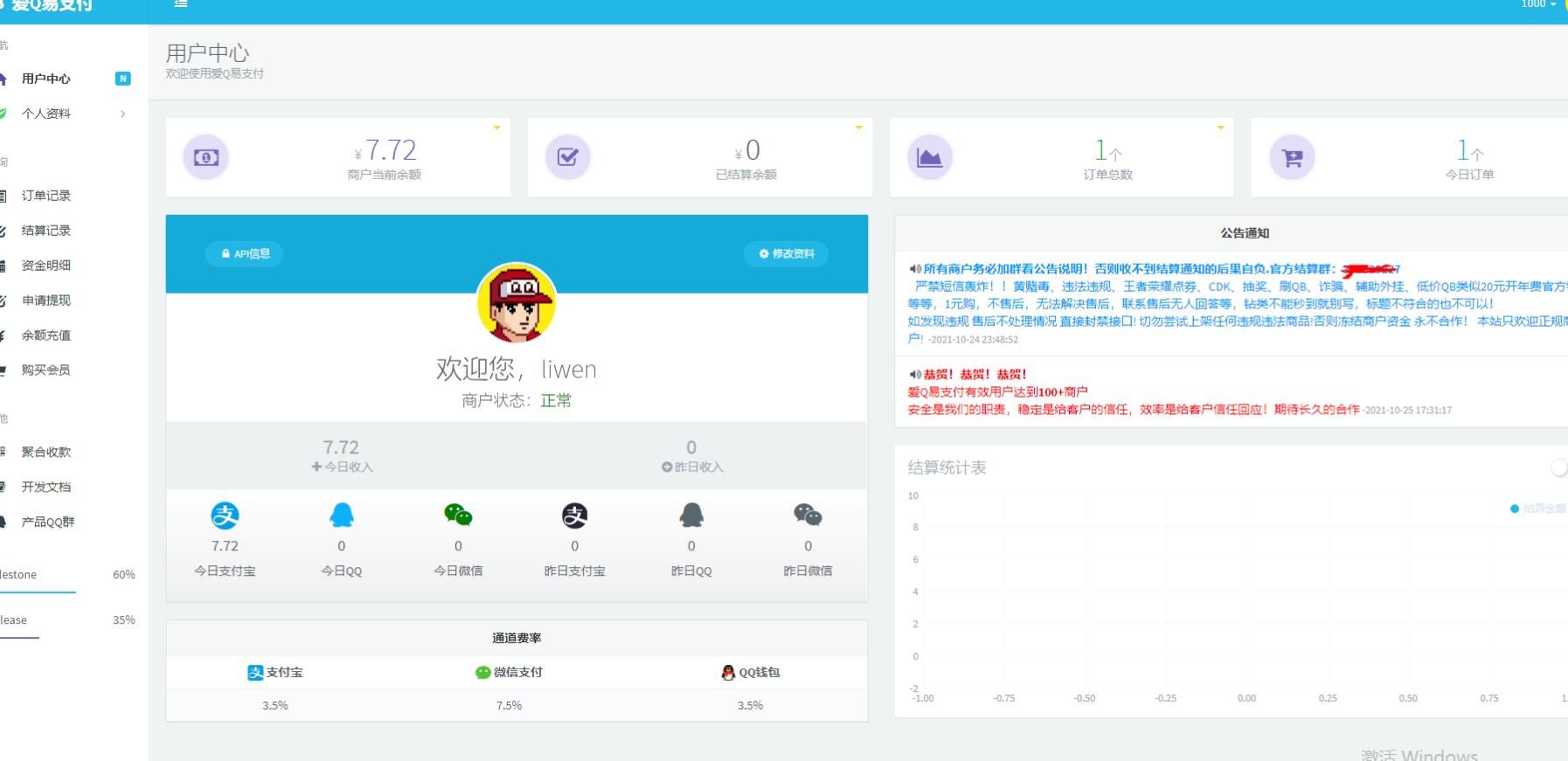The width and height of the screenshot is (1568, 761).
Task: Open 订单记录 in the sidebar
Action: coord(46,196)
